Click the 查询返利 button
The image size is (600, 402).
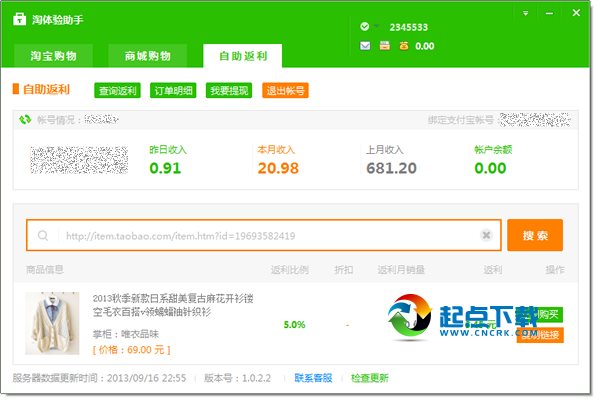coord(117,91)
